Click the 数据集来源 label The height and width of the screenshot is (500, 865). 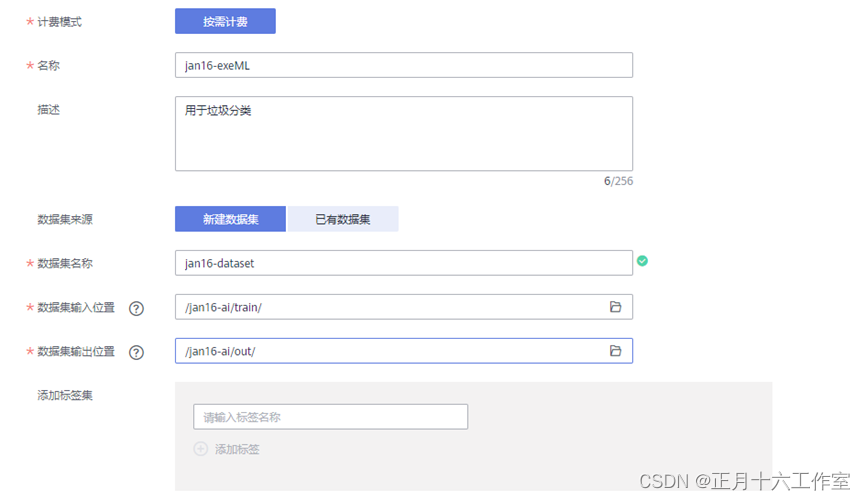65,220
